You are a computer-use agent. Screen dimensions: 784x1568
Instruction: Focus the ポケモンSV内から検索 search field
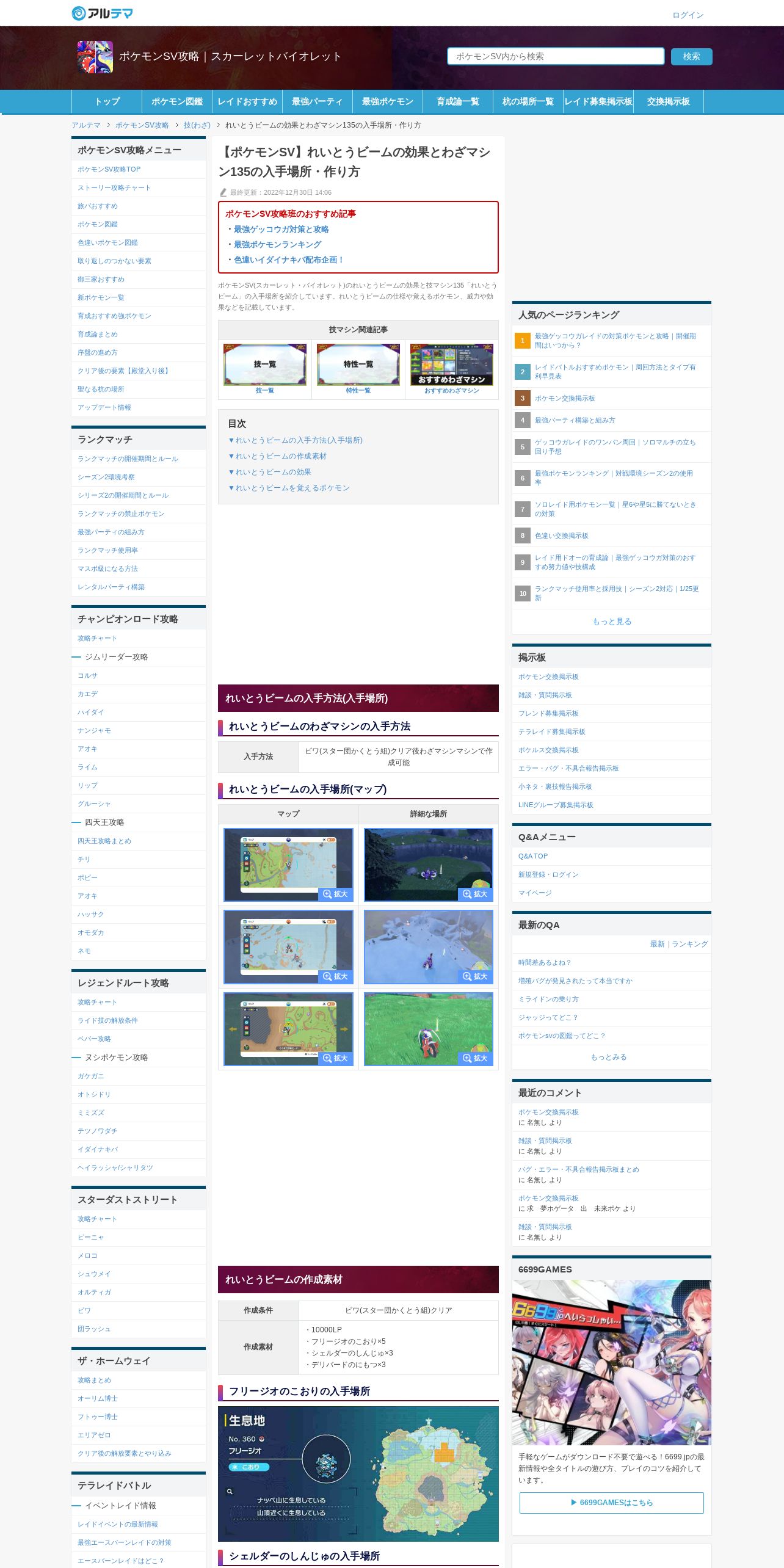tap(556, 56)
